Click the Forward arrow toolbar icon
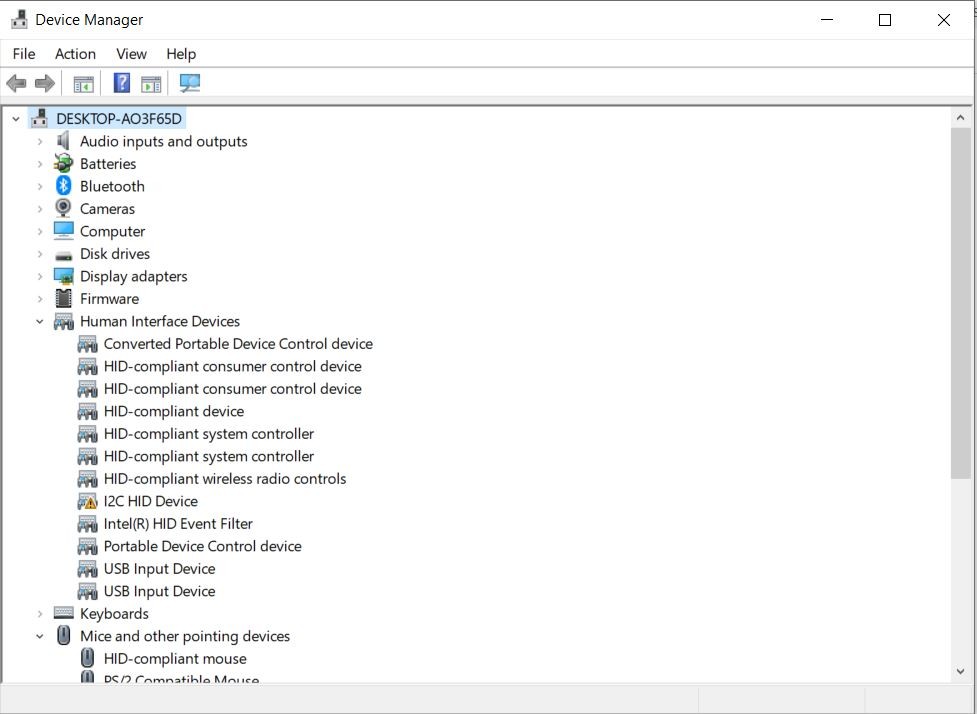This screenshot has width=977, height=714. 44,83
